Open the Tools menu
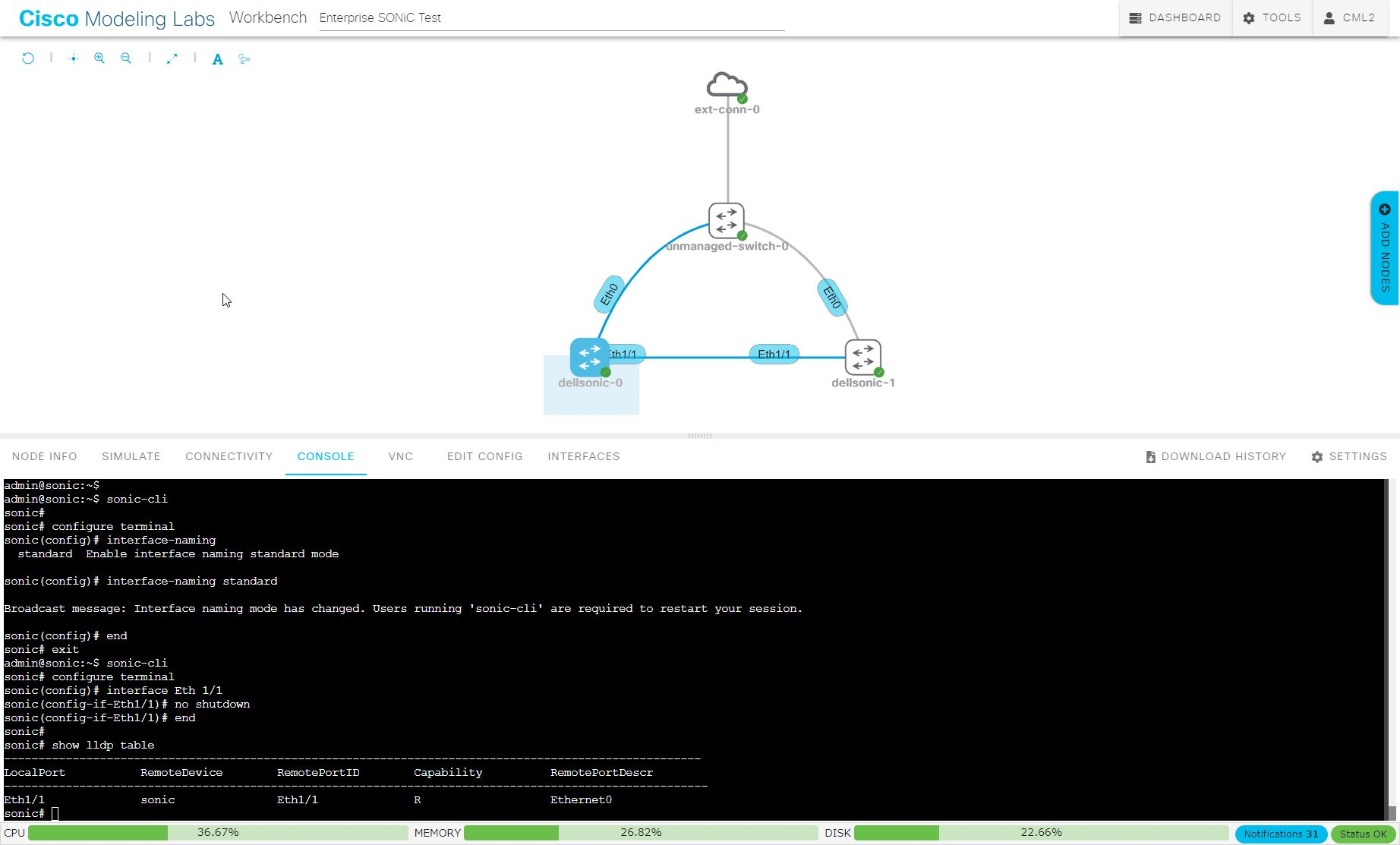This screenshot has height=845, width=1400. click(x=1272, y=18)
